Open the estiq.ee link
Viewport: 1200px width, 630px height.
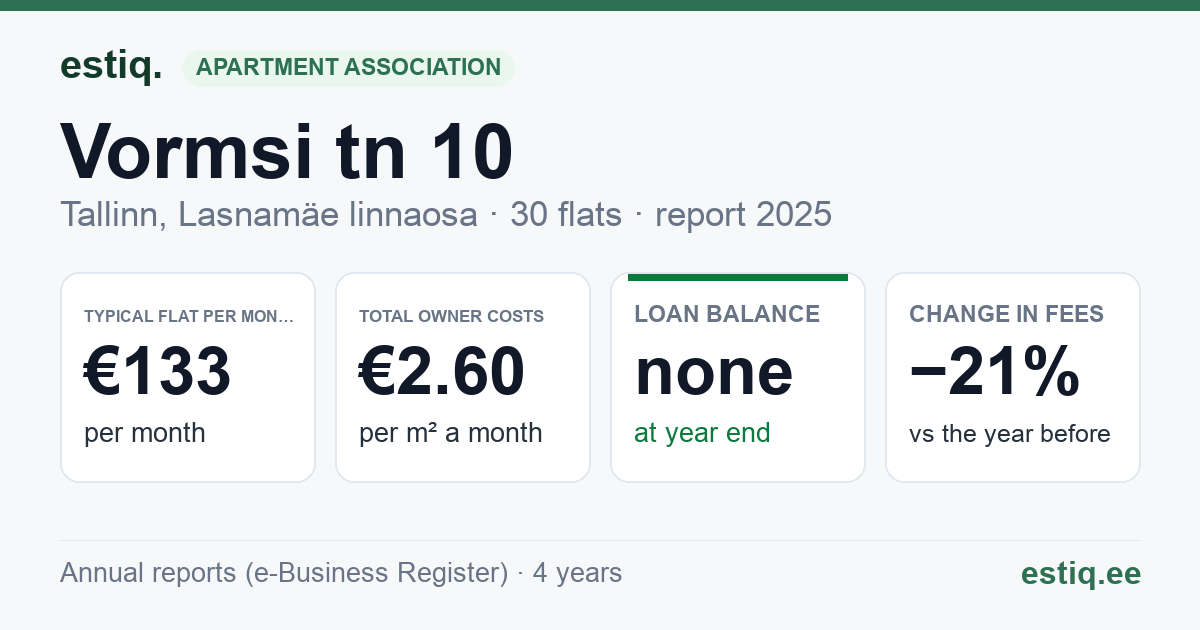pos(1081,573)
